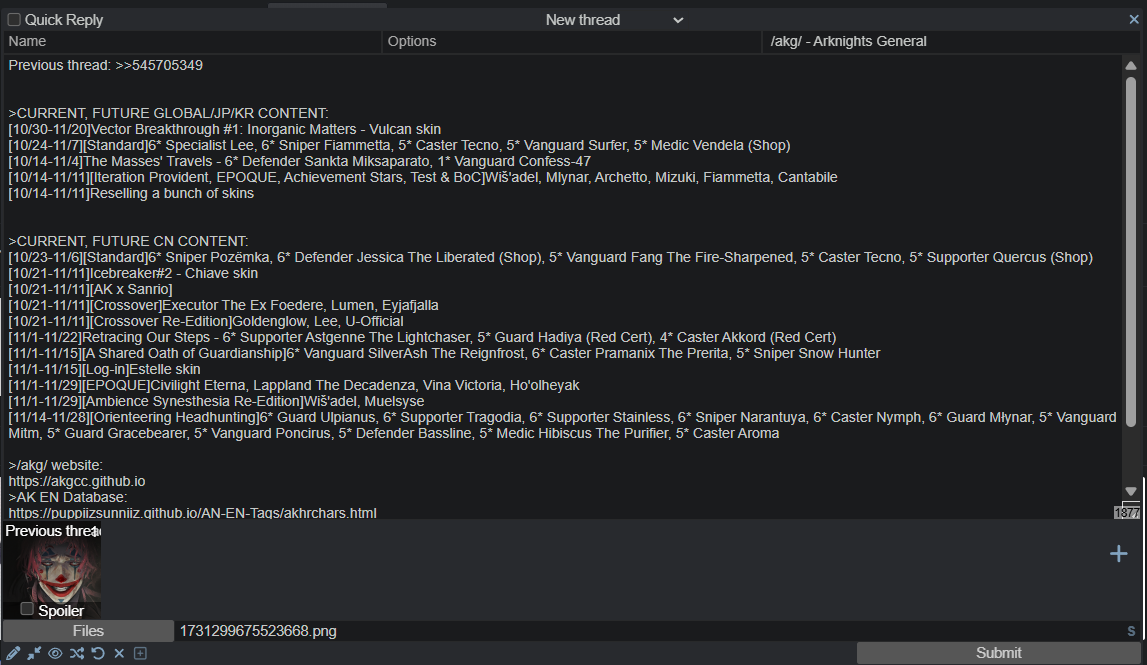Click the filename 1731299675523668.png
1147x665 pixels.
coord(258,631)
